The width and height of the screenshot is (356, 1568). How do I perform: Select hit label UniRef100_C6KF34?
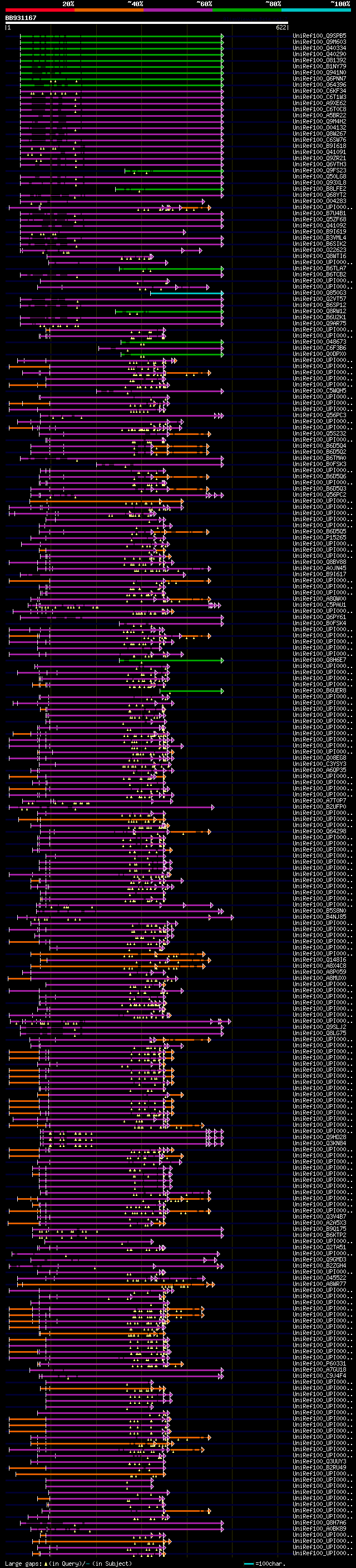[x=319, y=91]
